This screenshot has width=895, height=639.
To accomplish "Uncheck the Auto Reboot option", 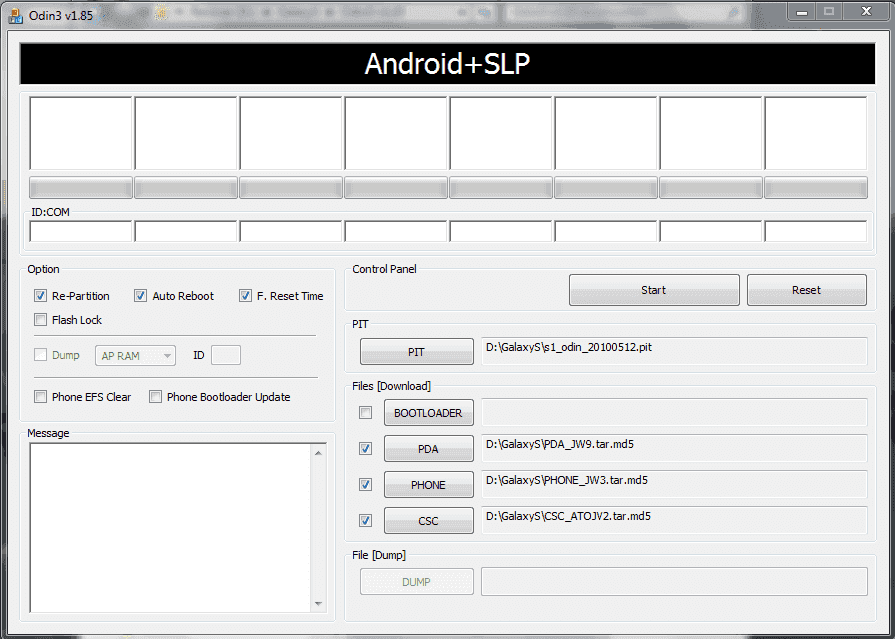I will pos(140,296).
